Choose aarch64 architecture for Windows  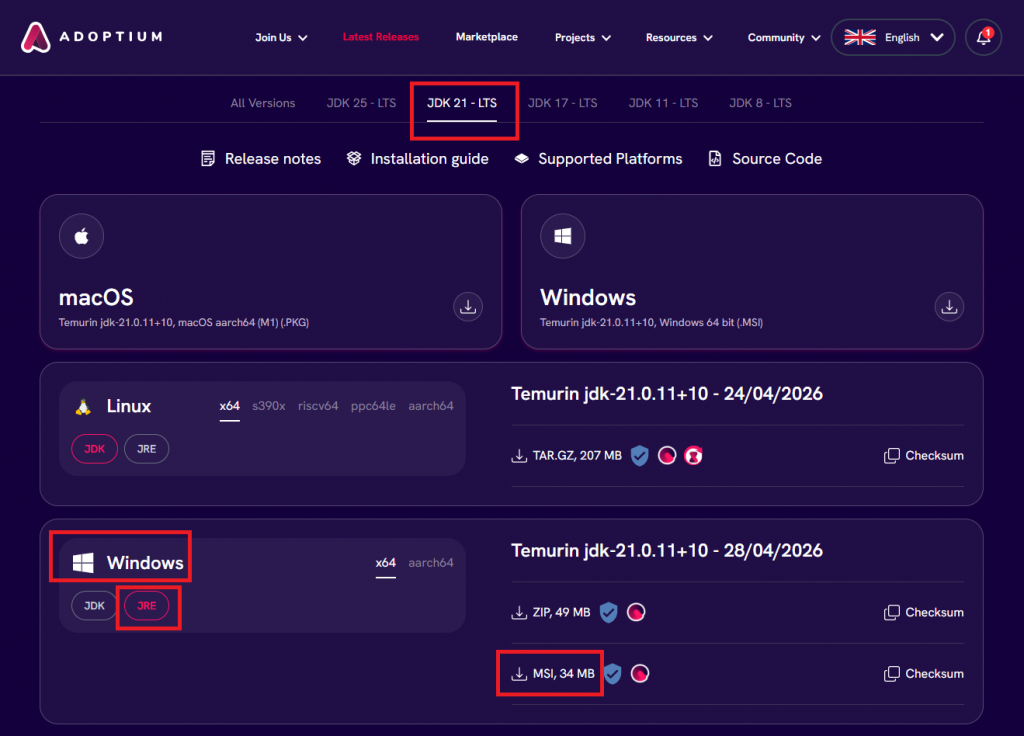coord(430,563)
